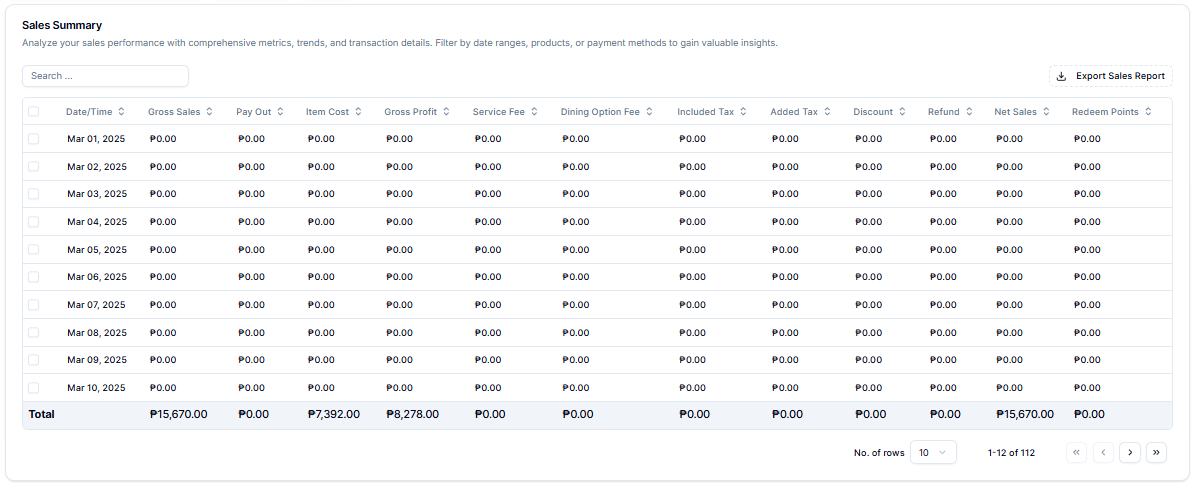Click the Pay Out sort arrows

(x=280, y=111)
